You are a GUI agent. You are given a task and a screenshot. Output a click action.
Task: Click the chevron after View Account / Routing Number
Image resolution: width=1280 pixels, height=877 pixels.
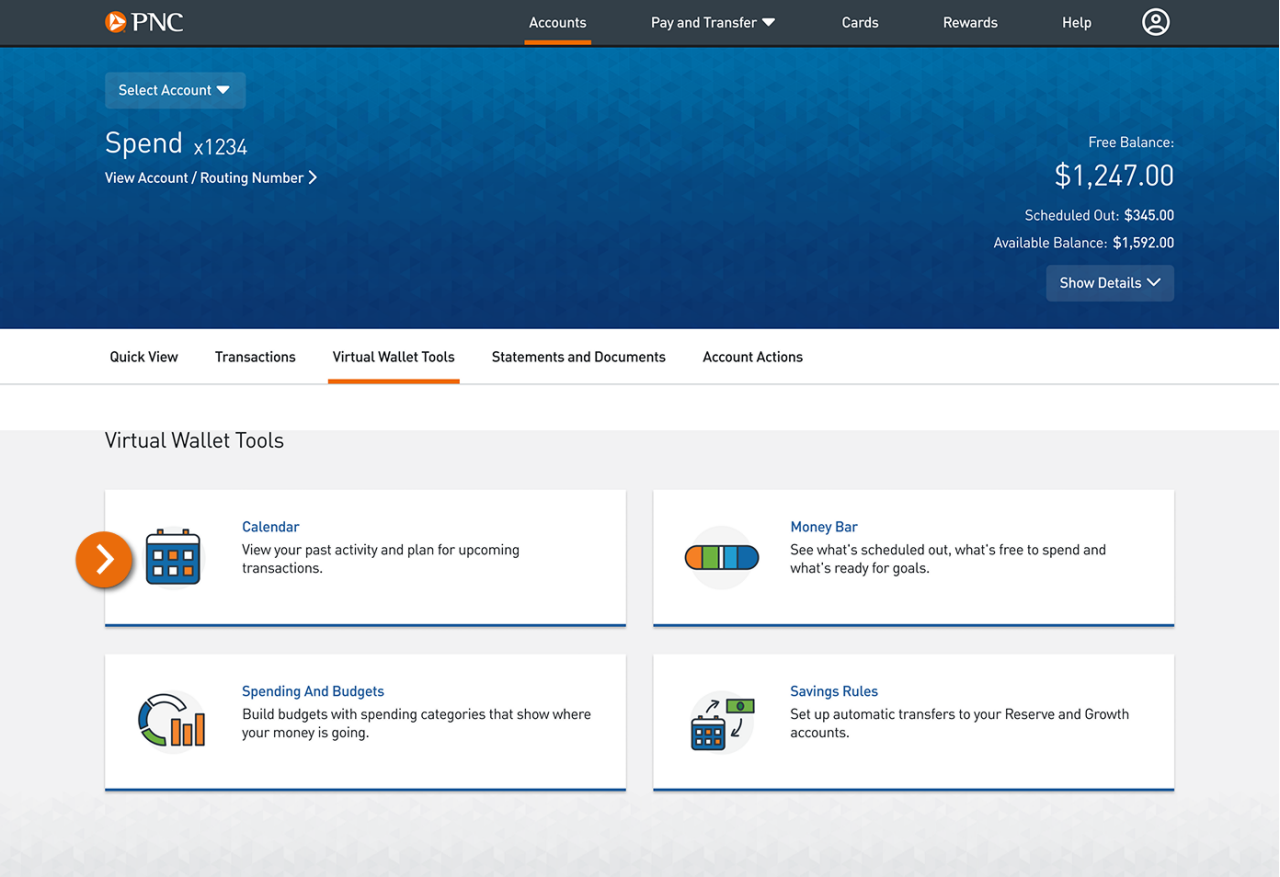[312, 177]
